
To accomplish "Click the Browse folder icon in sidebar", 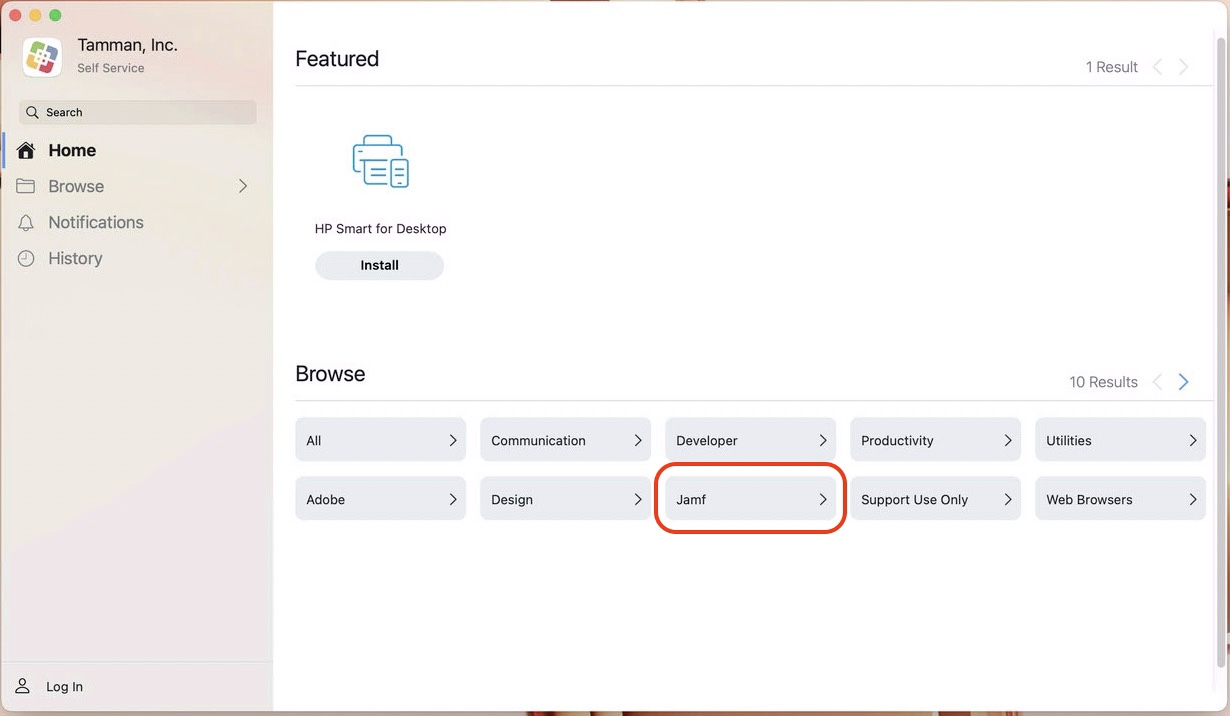I will point(26,186).
